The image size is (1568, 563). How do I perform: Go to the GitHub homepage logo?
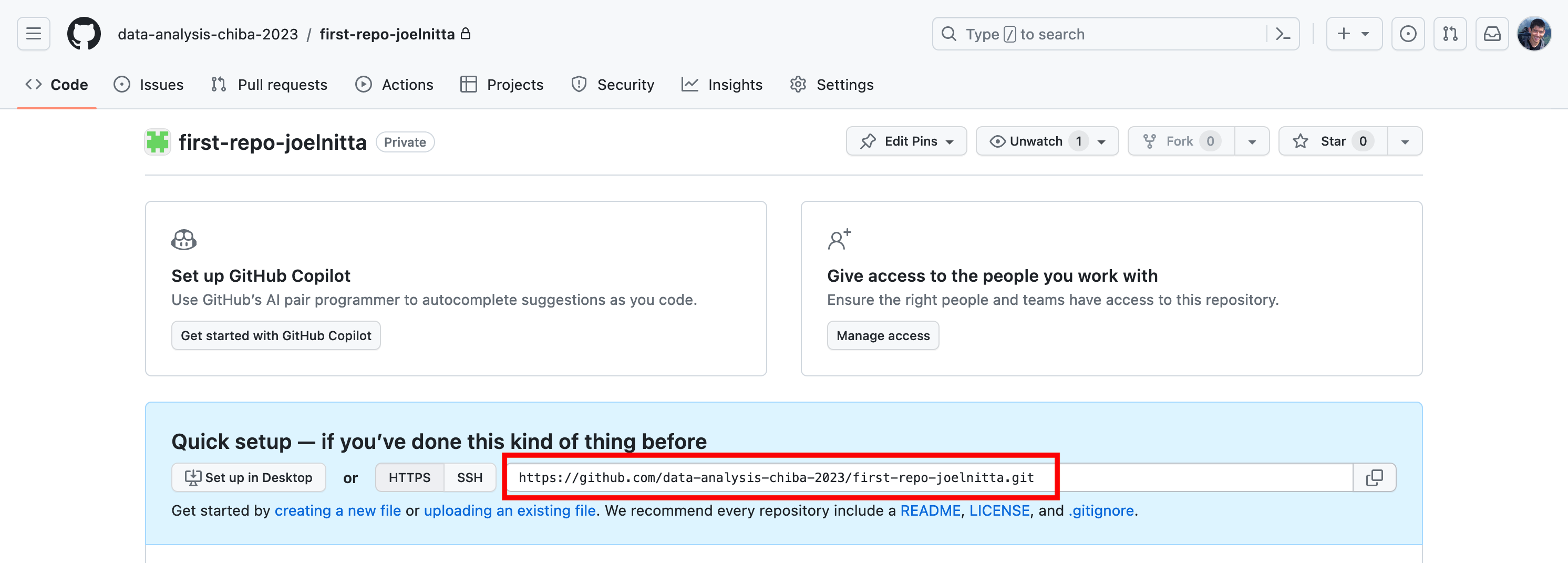[84, 34]
